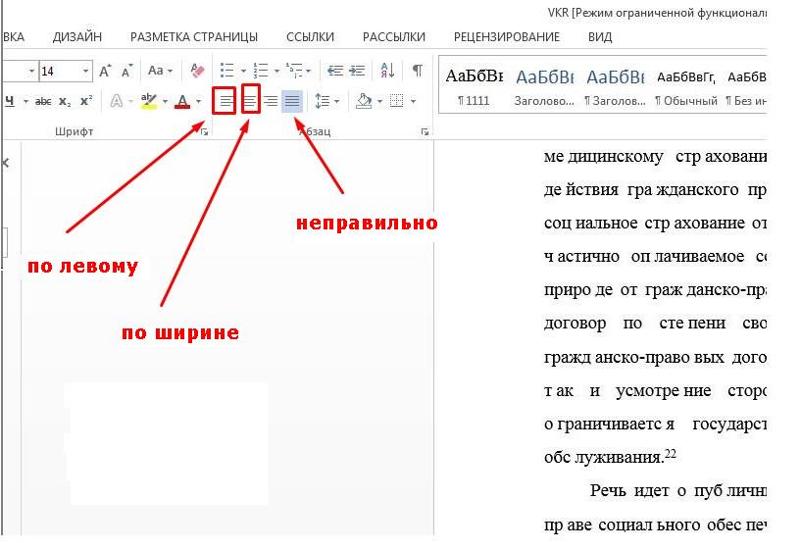Toggle strikethrough abc formatting
Image resolution: width=800 pixels, height=543 pixels.
click(43, 102)
